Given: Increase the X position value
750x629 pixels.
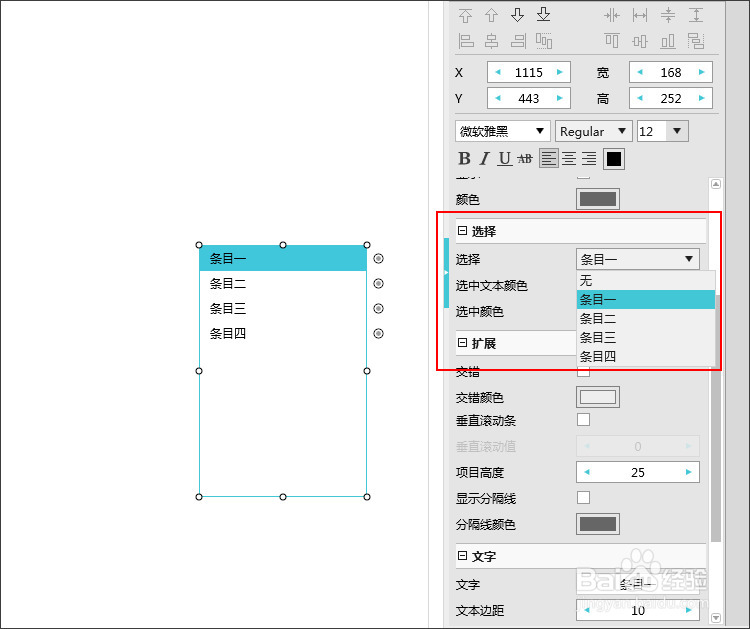Looking at the screenshot, I should point(559,72).
